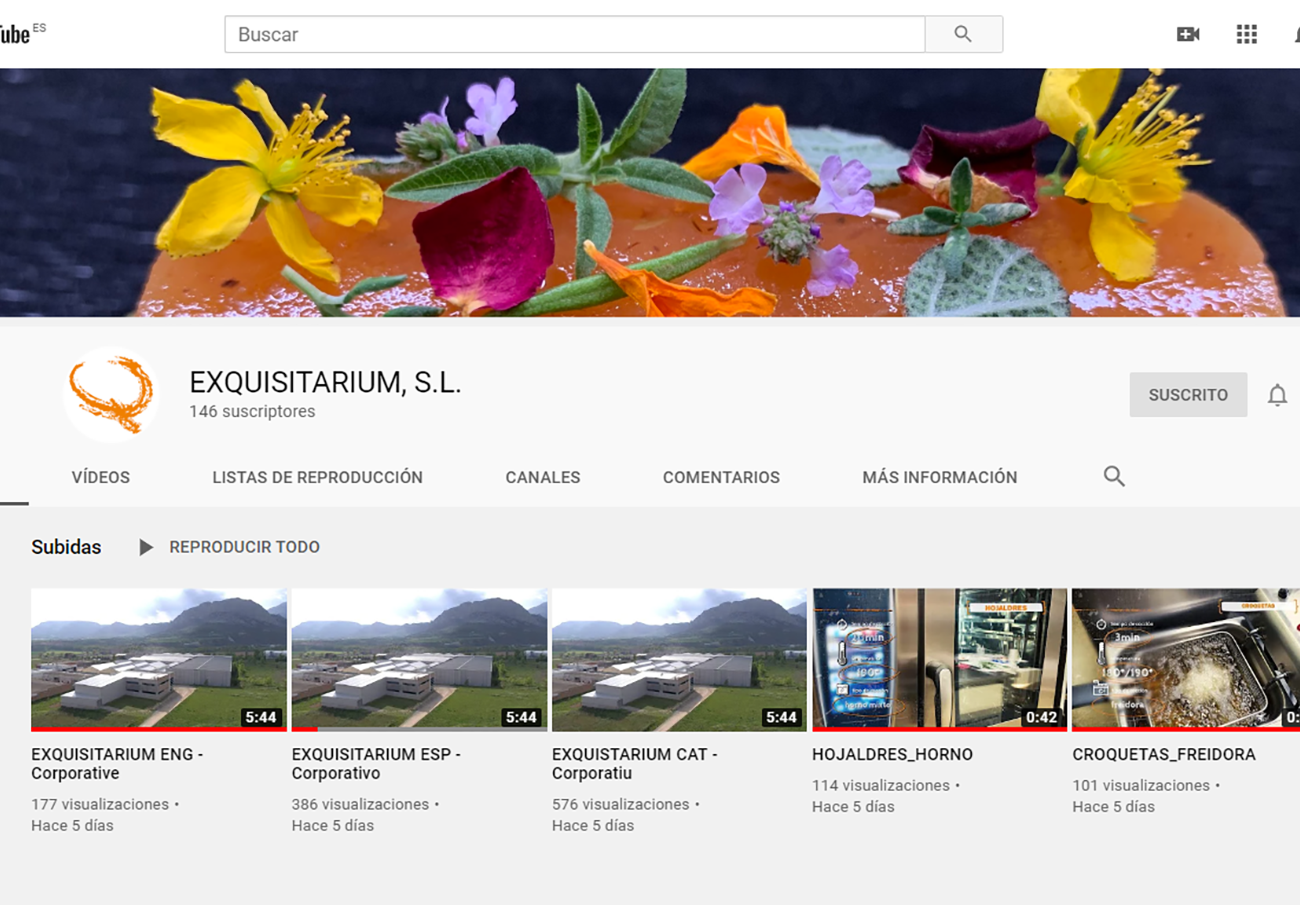This screenshot has height=905, width=1300.
Task: Click the EXQUISITARIUM ESP - Corporativo title
Action: tap(376, 763)
